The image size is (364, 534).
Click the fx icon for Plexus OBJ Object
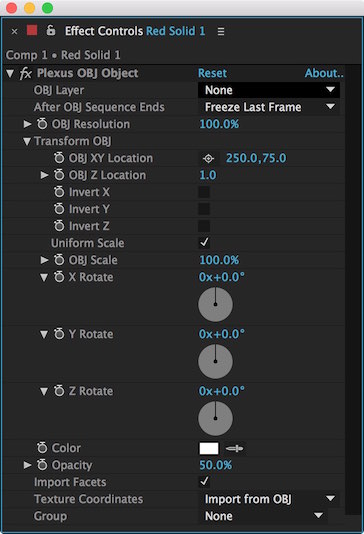26,73
